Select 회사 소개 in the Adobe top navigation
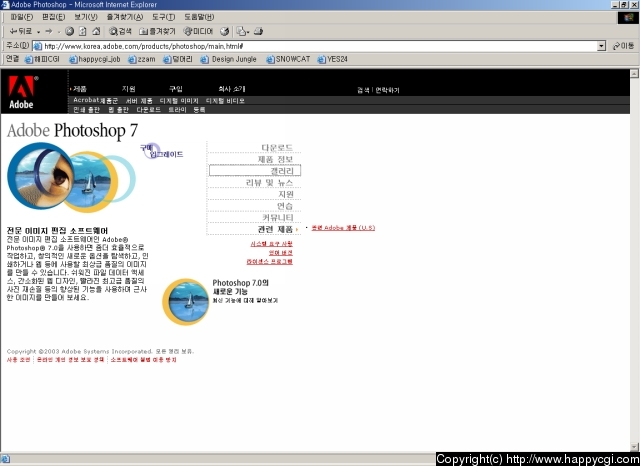Screen dimensions: 640x466 (231, 89)
